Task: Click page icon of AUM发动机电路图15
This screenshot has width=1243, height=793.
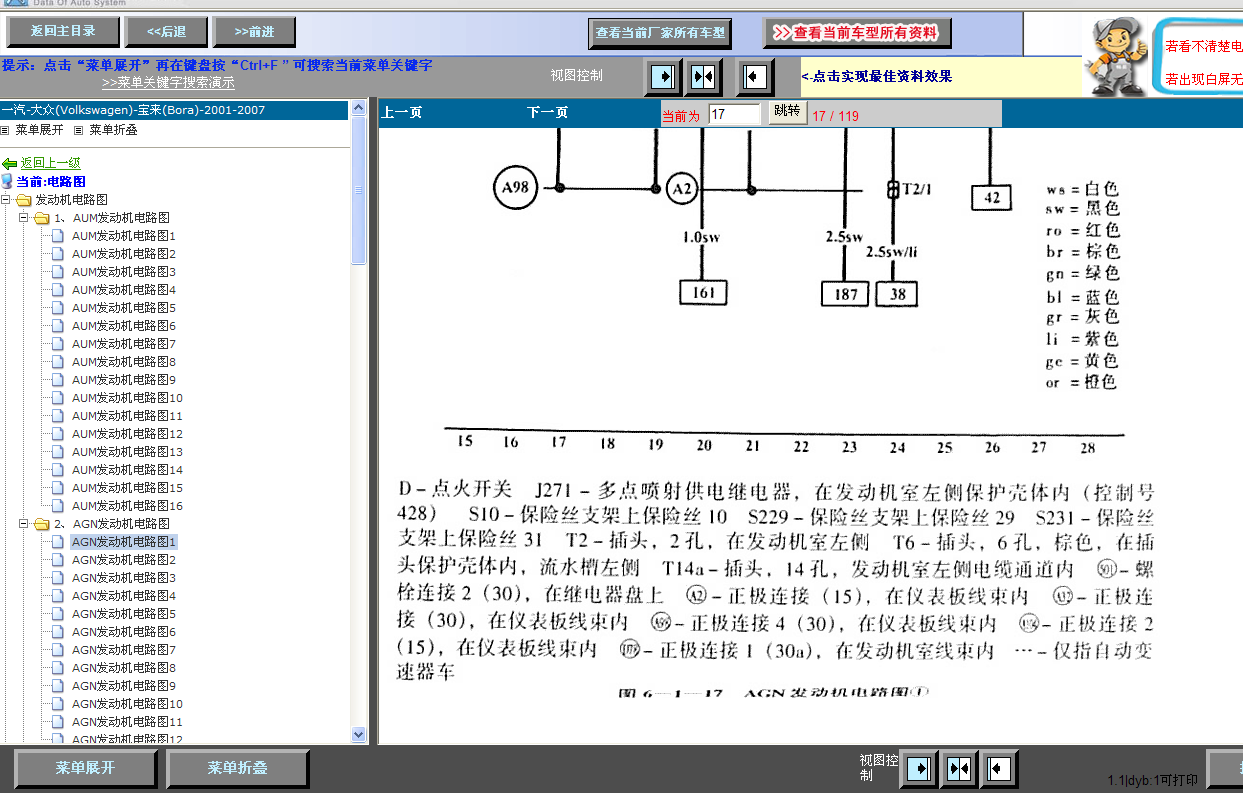Action: point(58,488)
